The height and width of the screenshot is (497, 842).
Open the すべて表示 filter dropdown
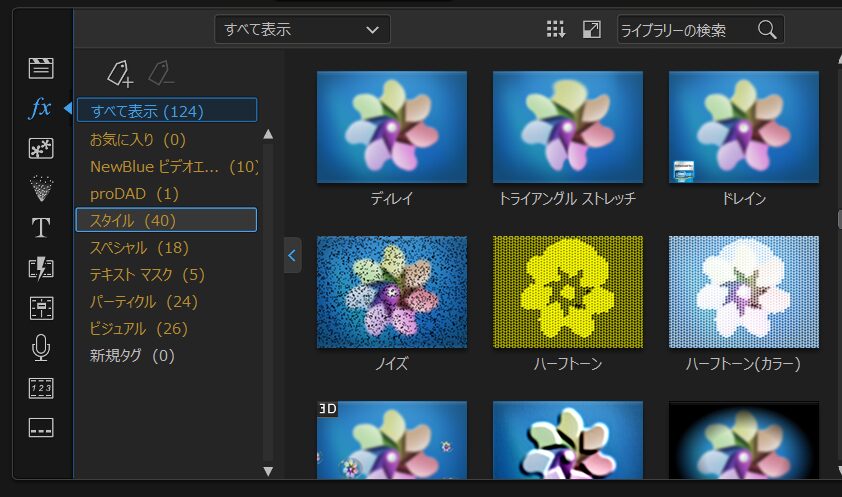(302, 29)
